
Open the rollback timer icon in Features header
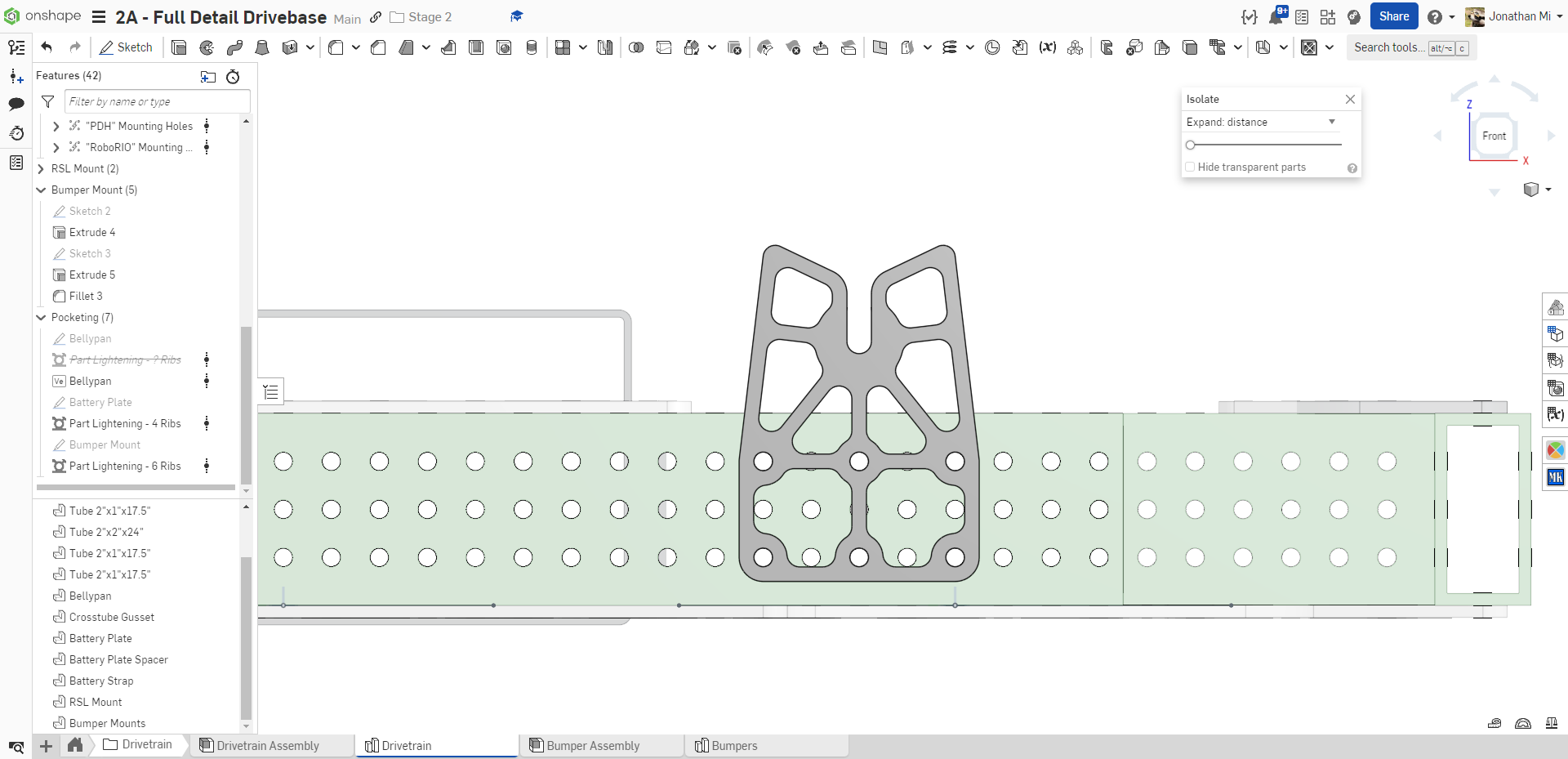click(233, 76)
